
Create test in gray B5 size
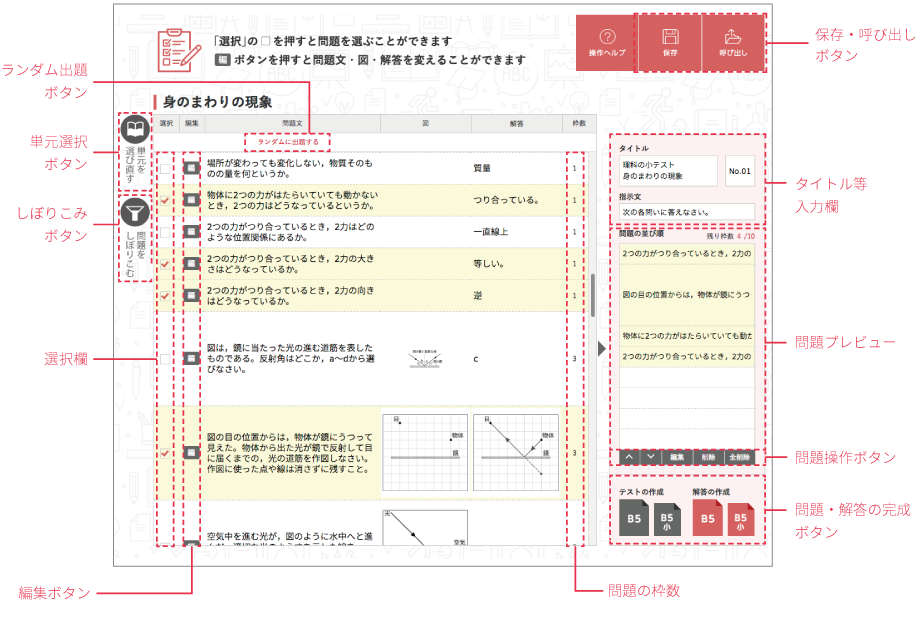[634, 519]
